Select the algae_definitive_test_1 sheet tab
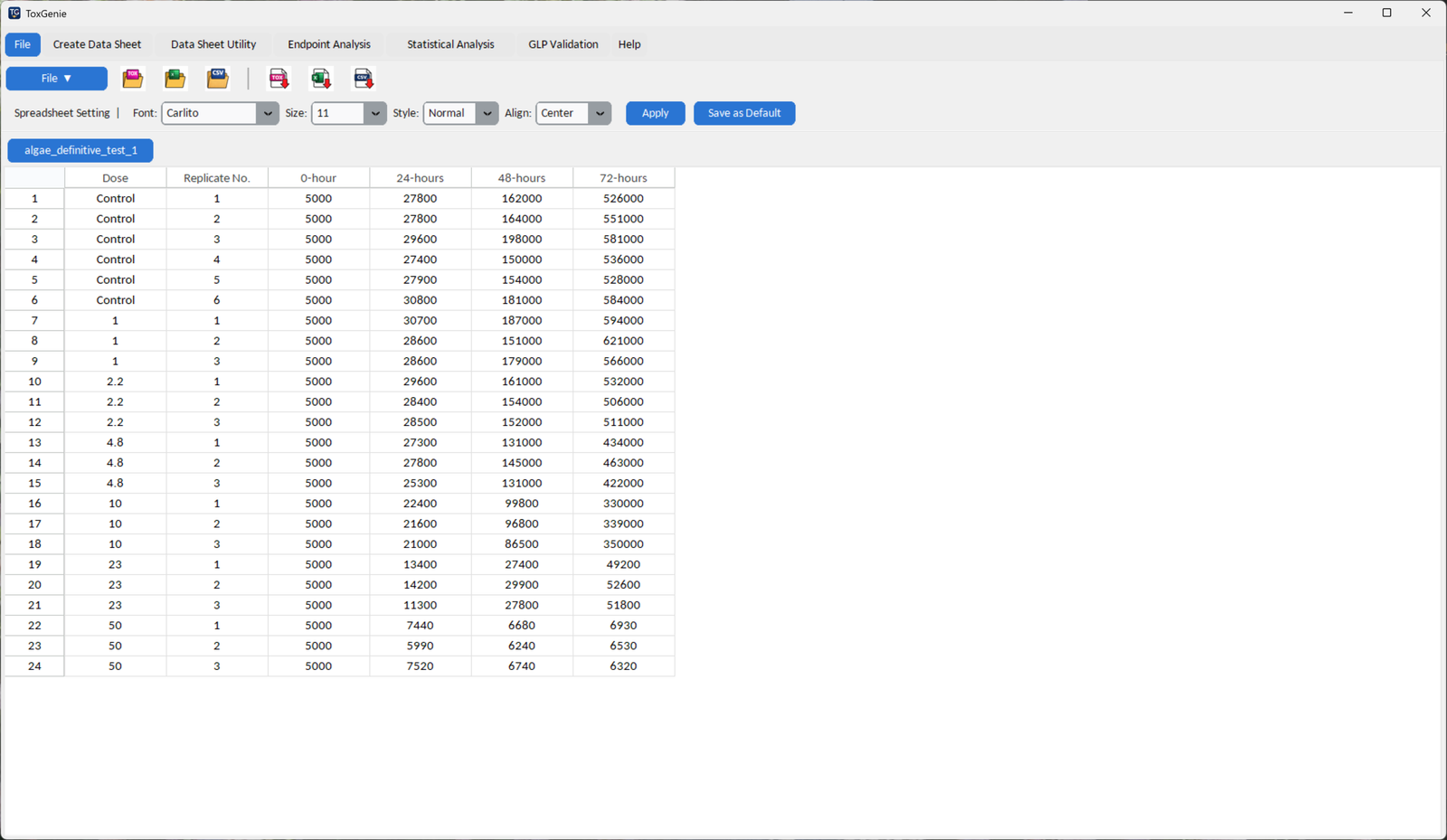The width and height of the screenshot is (1447, 840). coord(80,150)
